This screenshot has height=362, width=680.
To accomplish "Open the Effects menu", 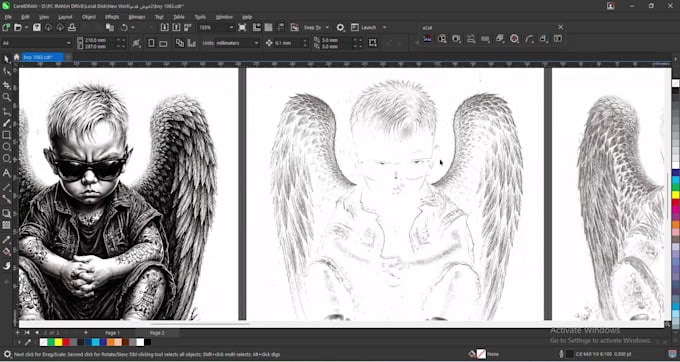I will [x=112, y=17].
